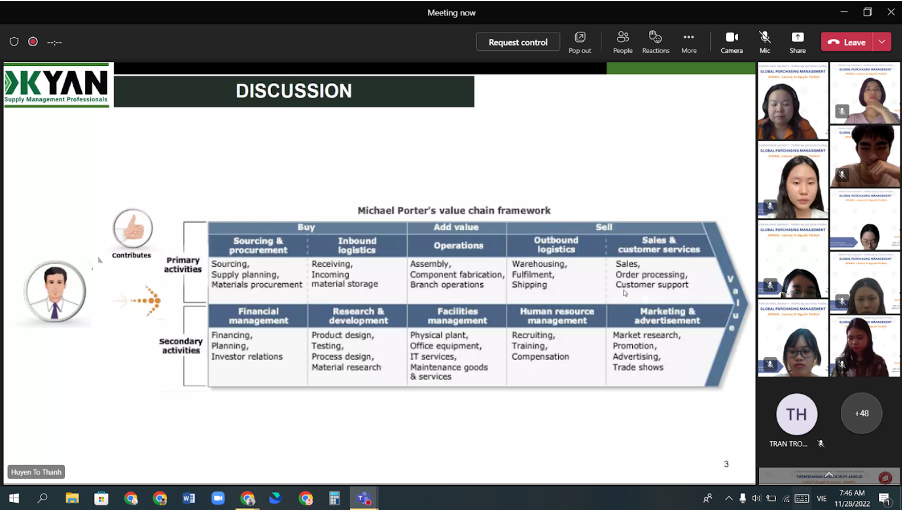Open the notification center
This screenshot has height=510, width=902.
point(886,498)
